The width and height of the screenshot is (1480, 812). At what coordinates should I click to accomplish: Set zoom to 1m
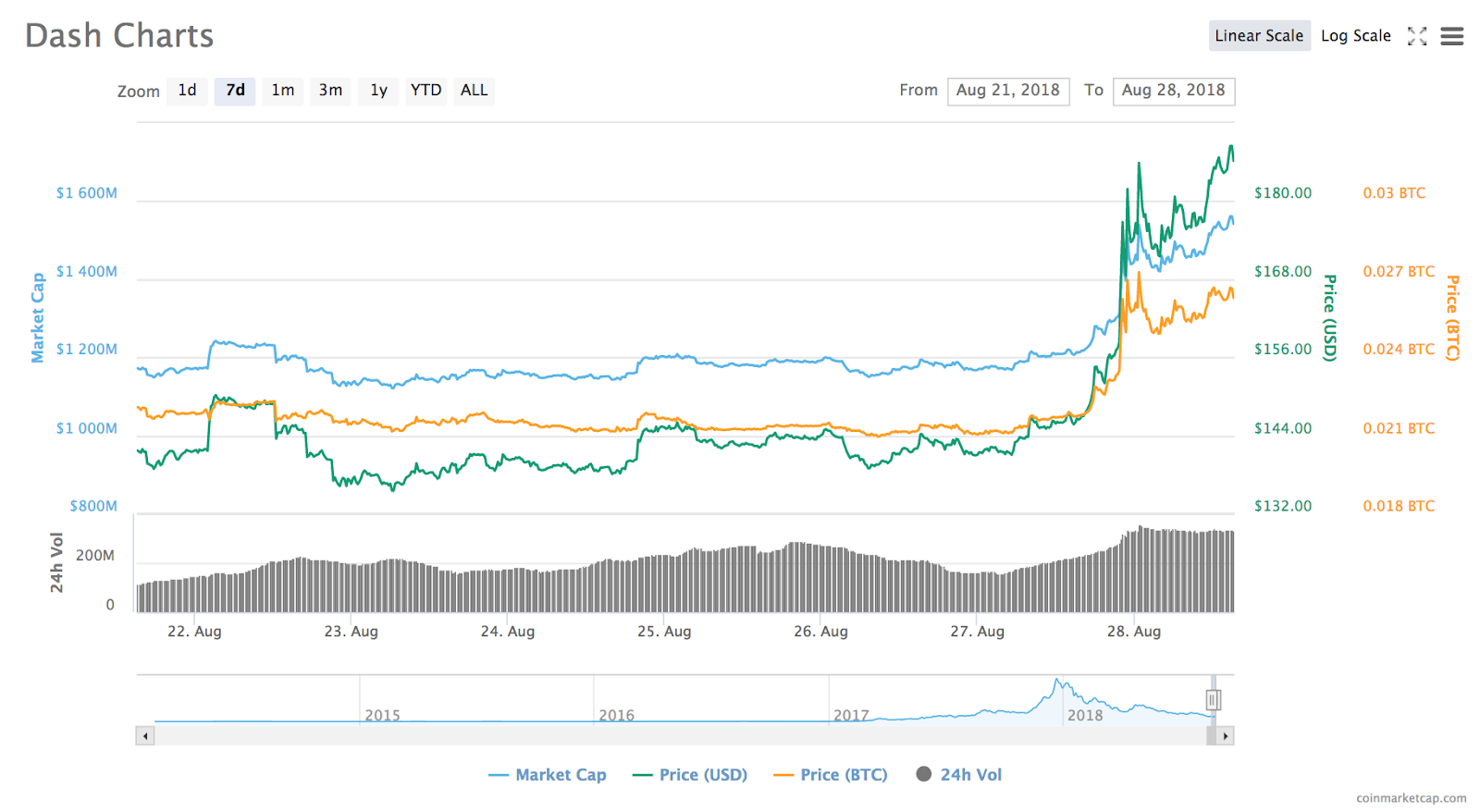pyautogui.click(x=283, y=91)
